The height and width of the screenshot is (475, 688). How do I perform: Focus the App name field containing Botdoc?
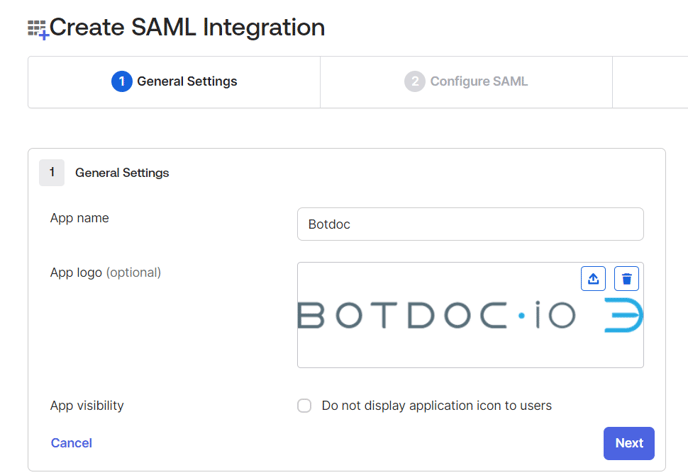[470, 224]
